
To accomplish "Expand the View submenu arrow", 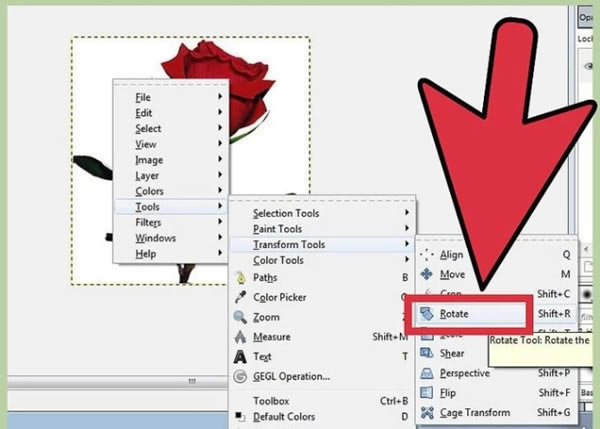I will [x=220, y=143].
